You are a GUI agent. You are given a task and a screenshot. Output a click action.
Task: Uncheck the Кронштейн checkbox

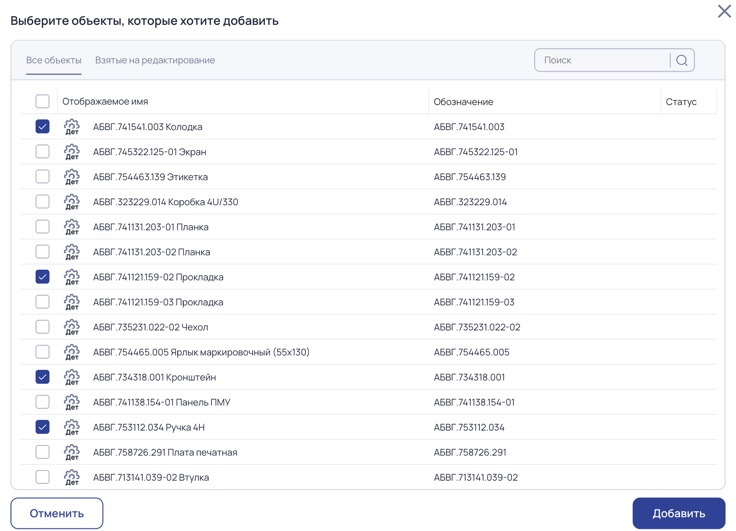(x=42, y=377)
